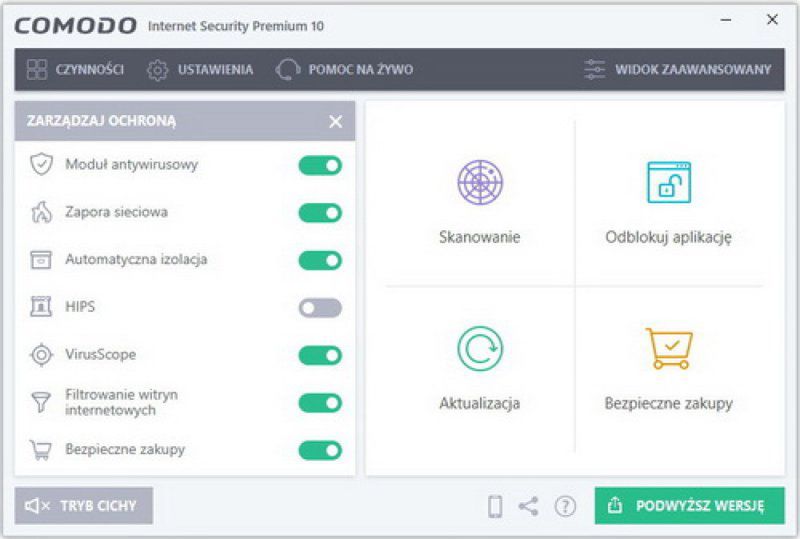
Task: Click the Aktualizacja refresh icon
Action: click(480, 349)
